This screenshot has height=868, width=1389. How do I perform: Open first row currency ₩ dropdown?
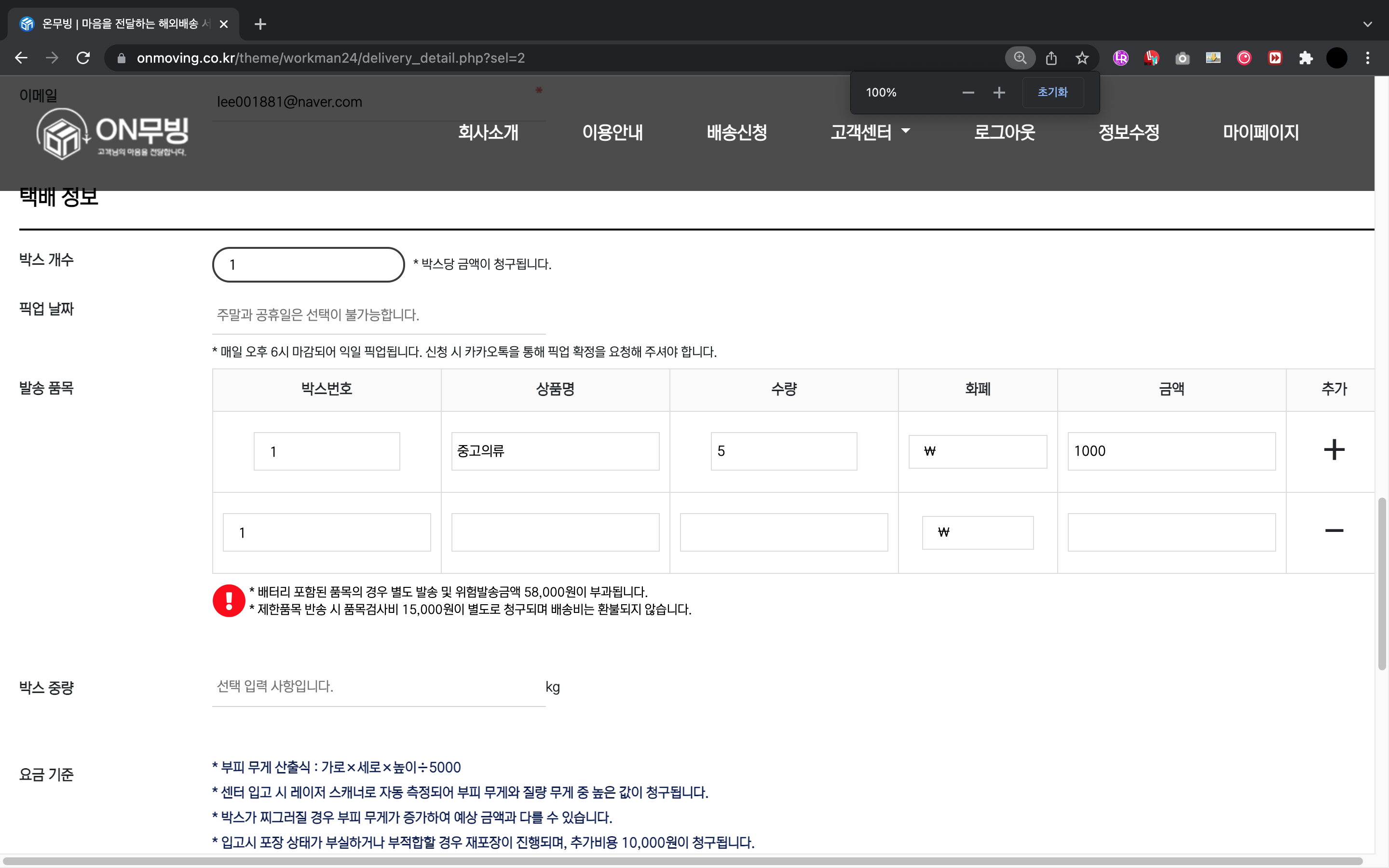point(978,451)
